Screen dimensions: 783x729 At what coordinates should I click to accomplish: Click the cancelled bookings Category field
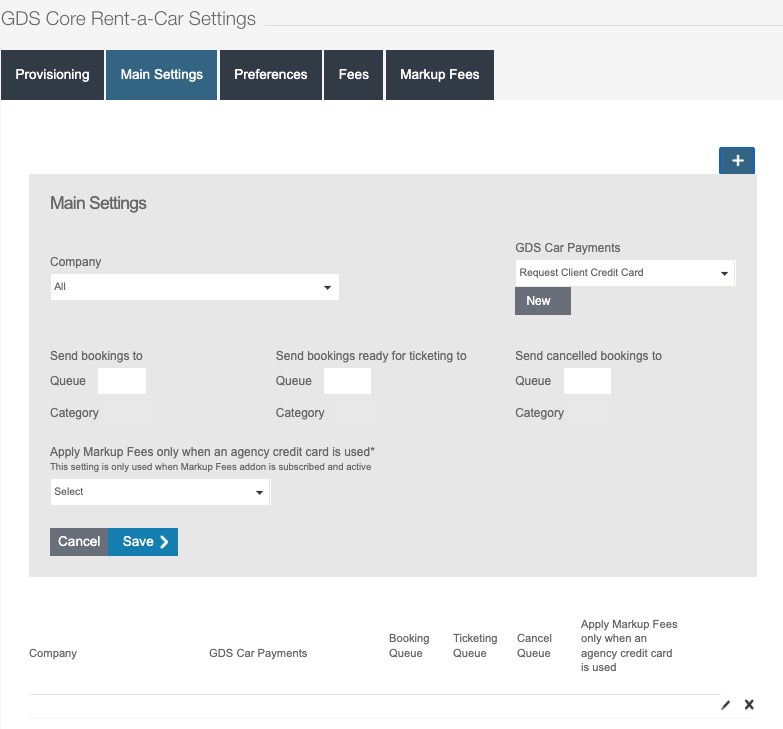click(x=592, y=413)
